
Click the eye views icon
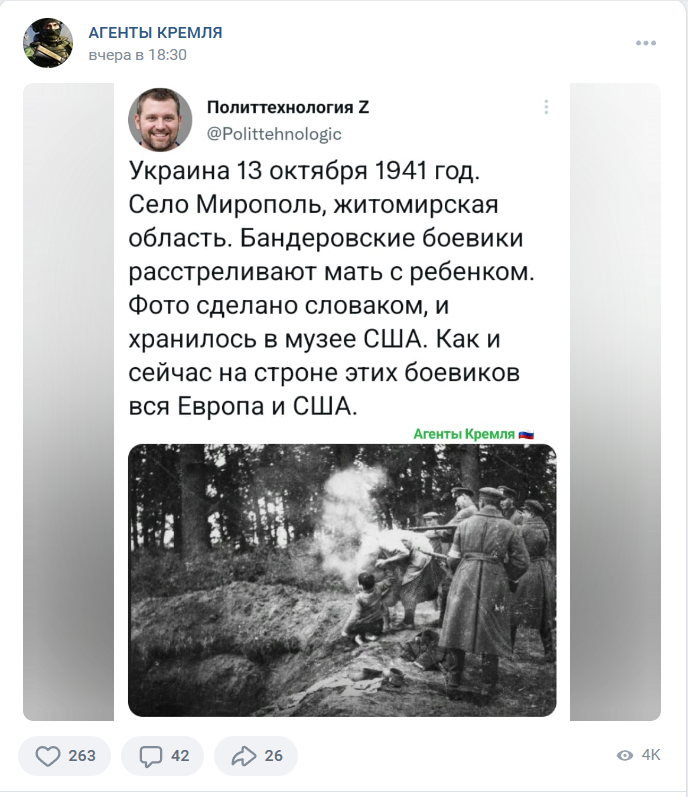pos(624,755)
